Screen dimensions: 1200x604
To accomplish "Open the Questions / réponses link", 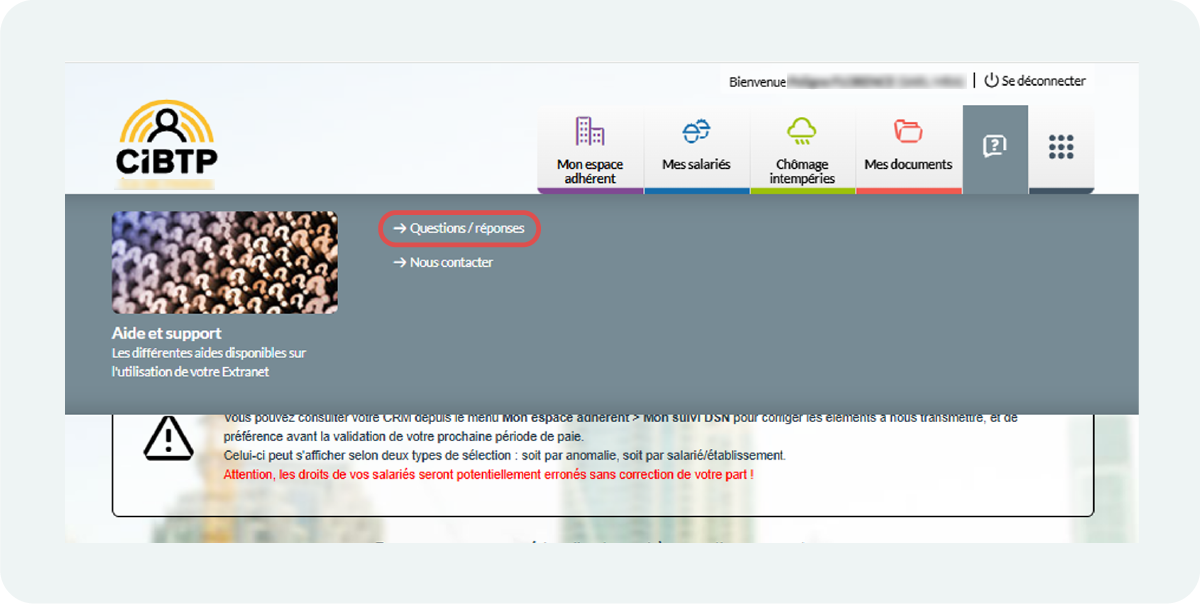I will (x=466, y=229).
